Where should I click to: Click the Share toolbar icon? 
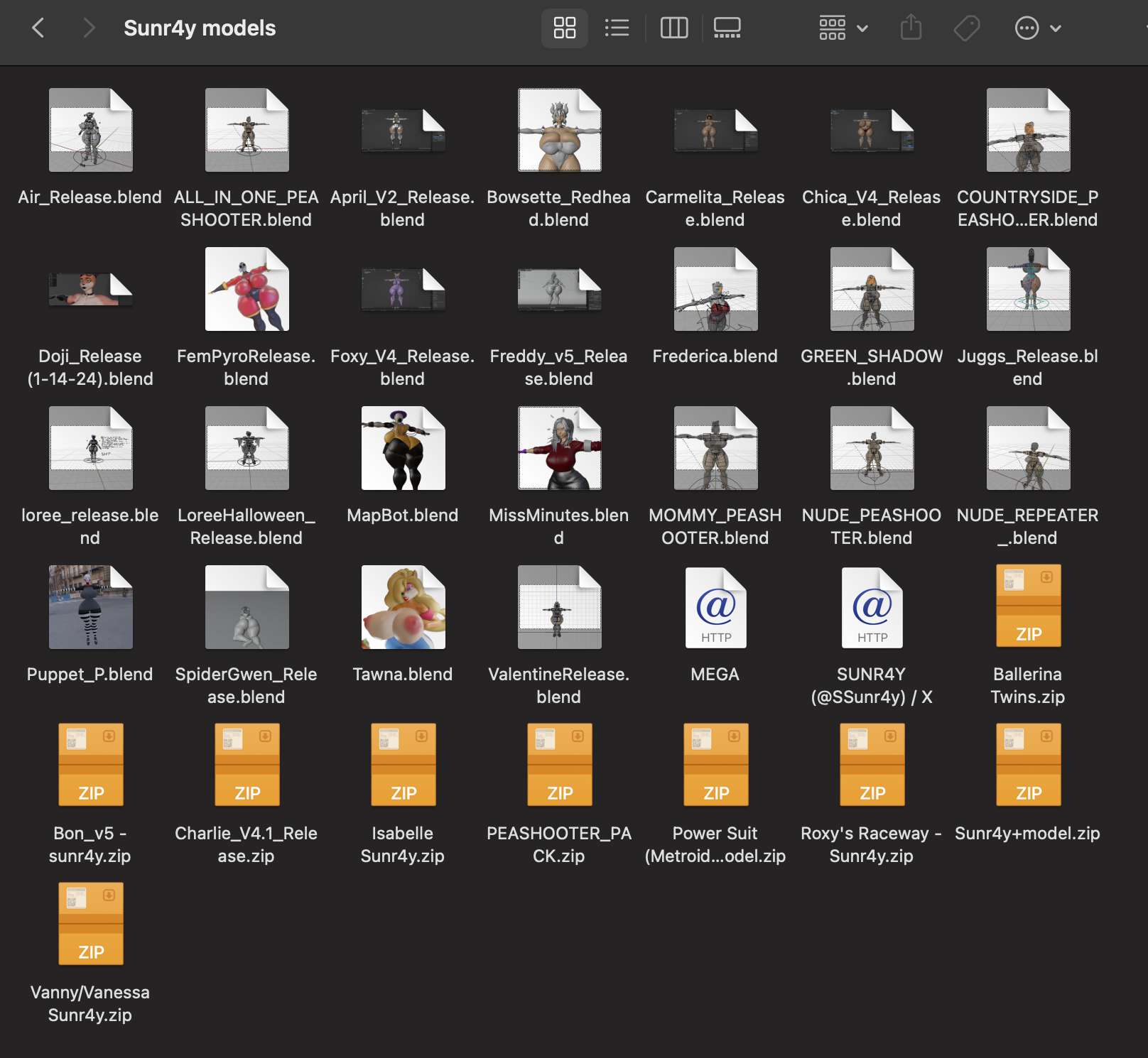911,28
